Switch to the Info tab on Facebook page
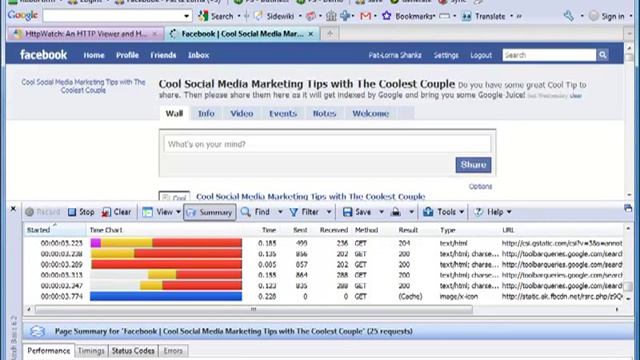The width and height of the screenshot is (640, 360). click(x=206, y=113)
